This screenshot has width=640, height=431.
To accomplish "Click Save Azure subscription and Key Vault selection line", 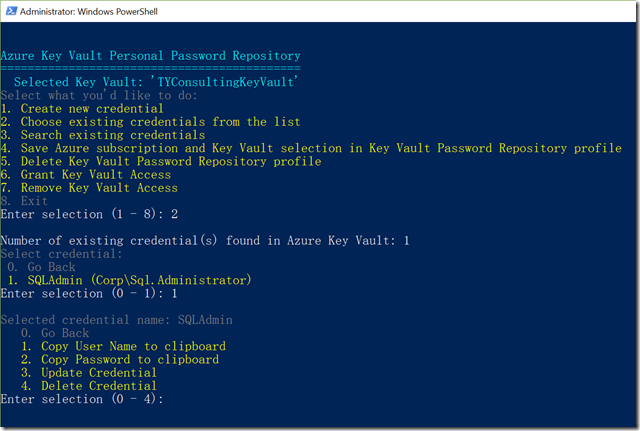I will click(x=311, y=148).
